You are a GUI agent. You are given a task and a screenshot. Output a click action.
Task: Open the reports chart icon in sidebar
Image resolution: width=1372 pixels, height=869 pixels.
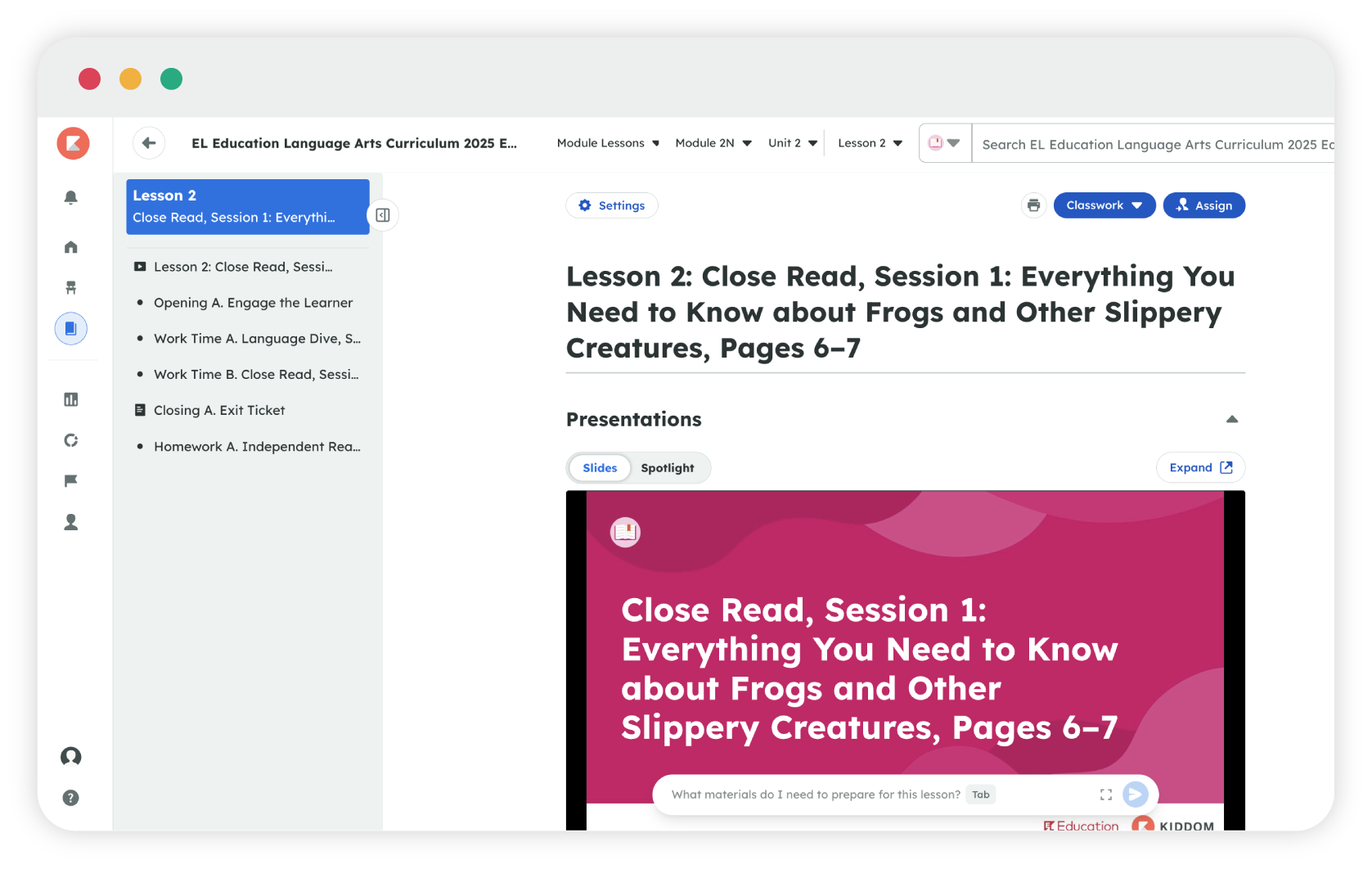pos(71,399)
